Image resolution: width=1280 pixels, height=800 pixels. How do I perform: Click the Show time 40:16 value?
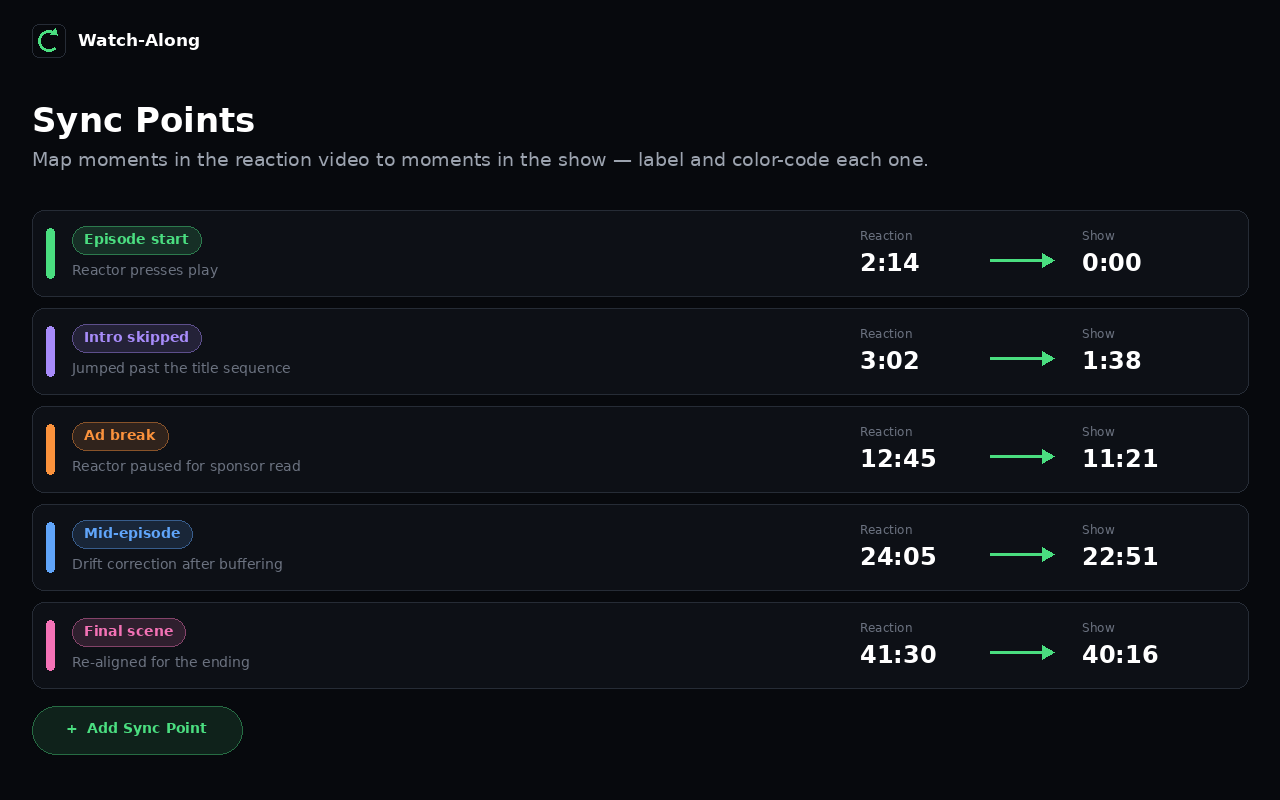(x=1120, y=655)
